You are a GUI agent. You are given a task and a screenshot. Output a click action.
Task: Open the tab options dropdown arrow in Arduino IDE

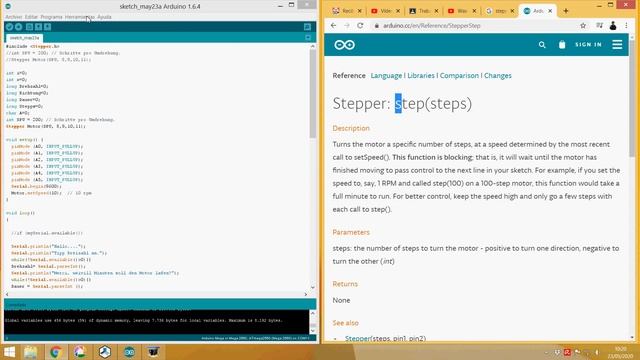click(x=308, y=38)
